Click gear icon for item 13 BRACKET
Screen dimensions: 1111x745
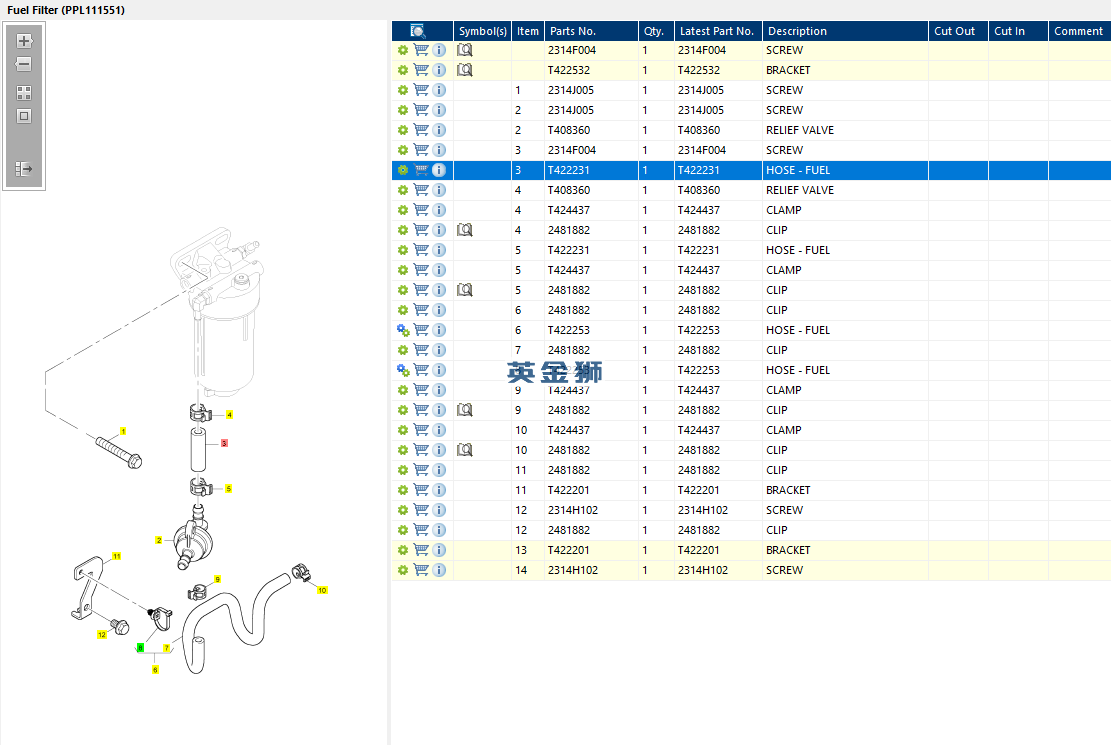tap(402, 550)
